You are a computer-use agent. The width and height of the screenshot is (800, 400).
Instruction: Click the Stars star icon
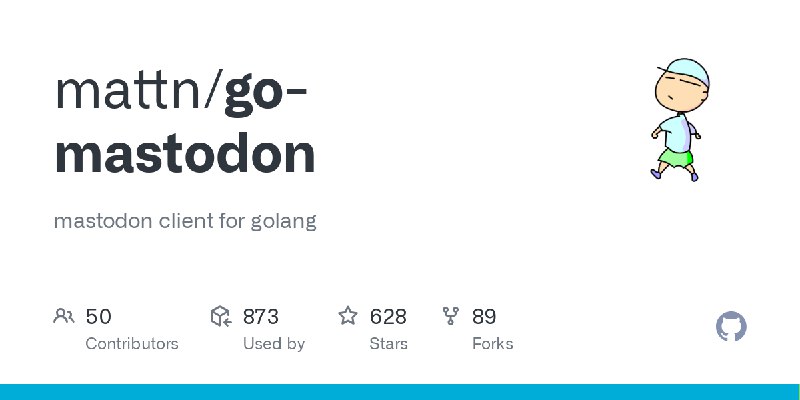point(348,317)
